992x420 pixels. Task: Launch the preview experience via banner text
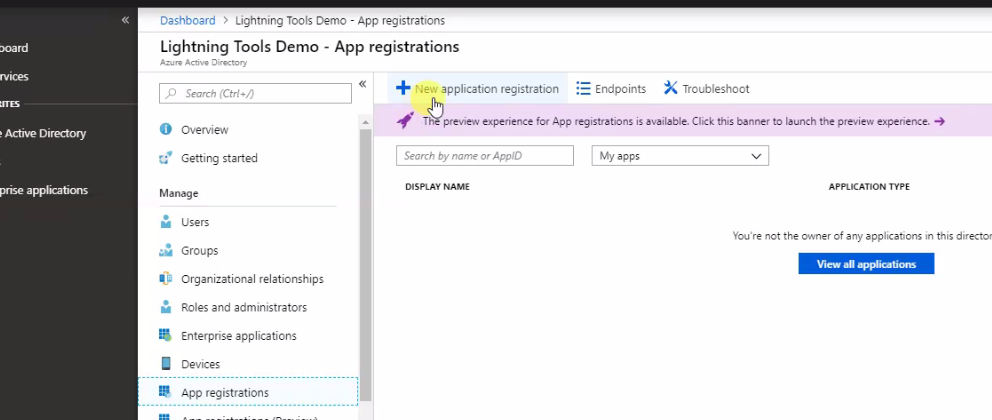pyautogui.click(x=676, y=121)
